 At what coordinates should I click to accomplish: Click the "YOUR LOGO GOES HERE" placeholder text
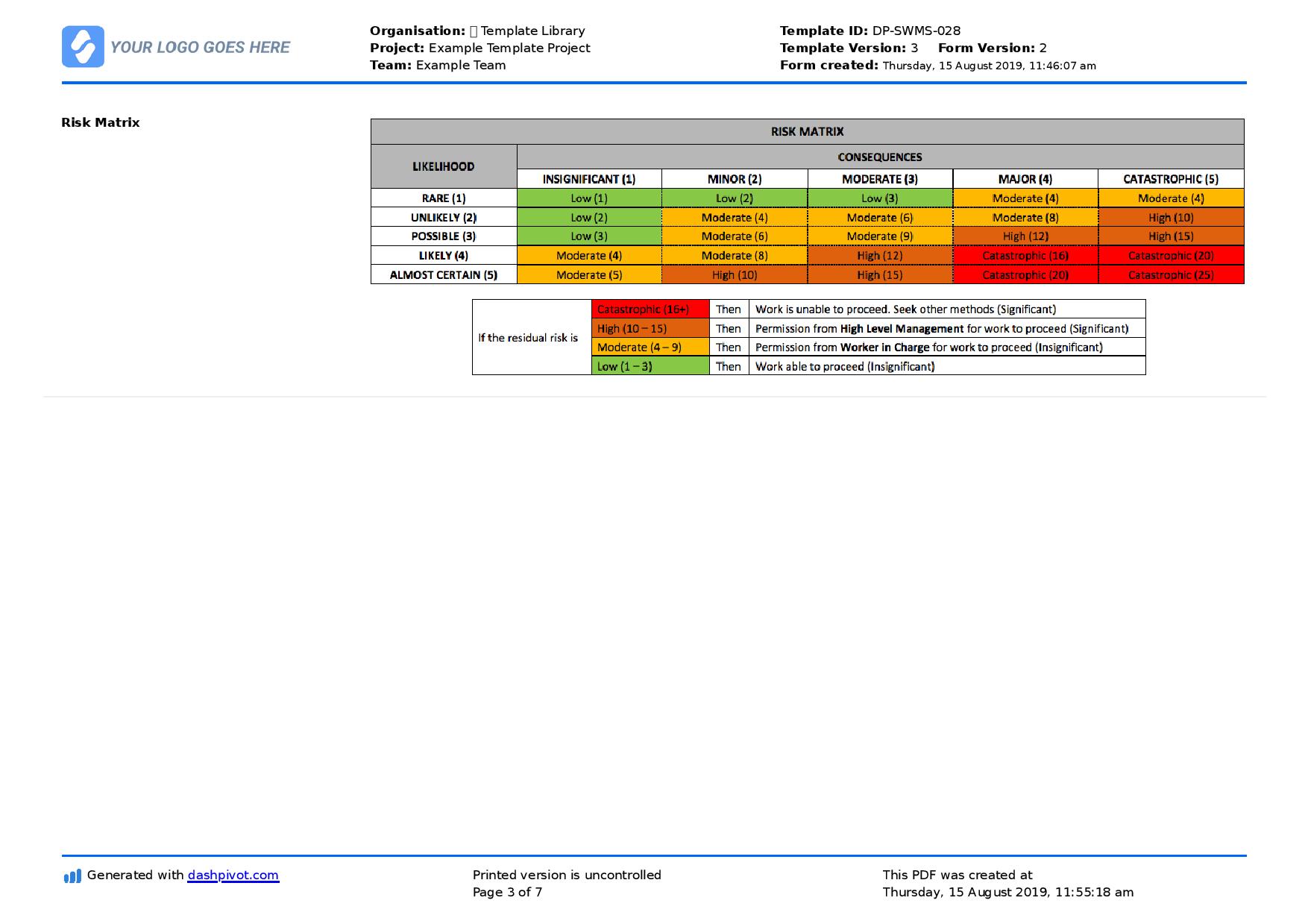click(200, 48)
